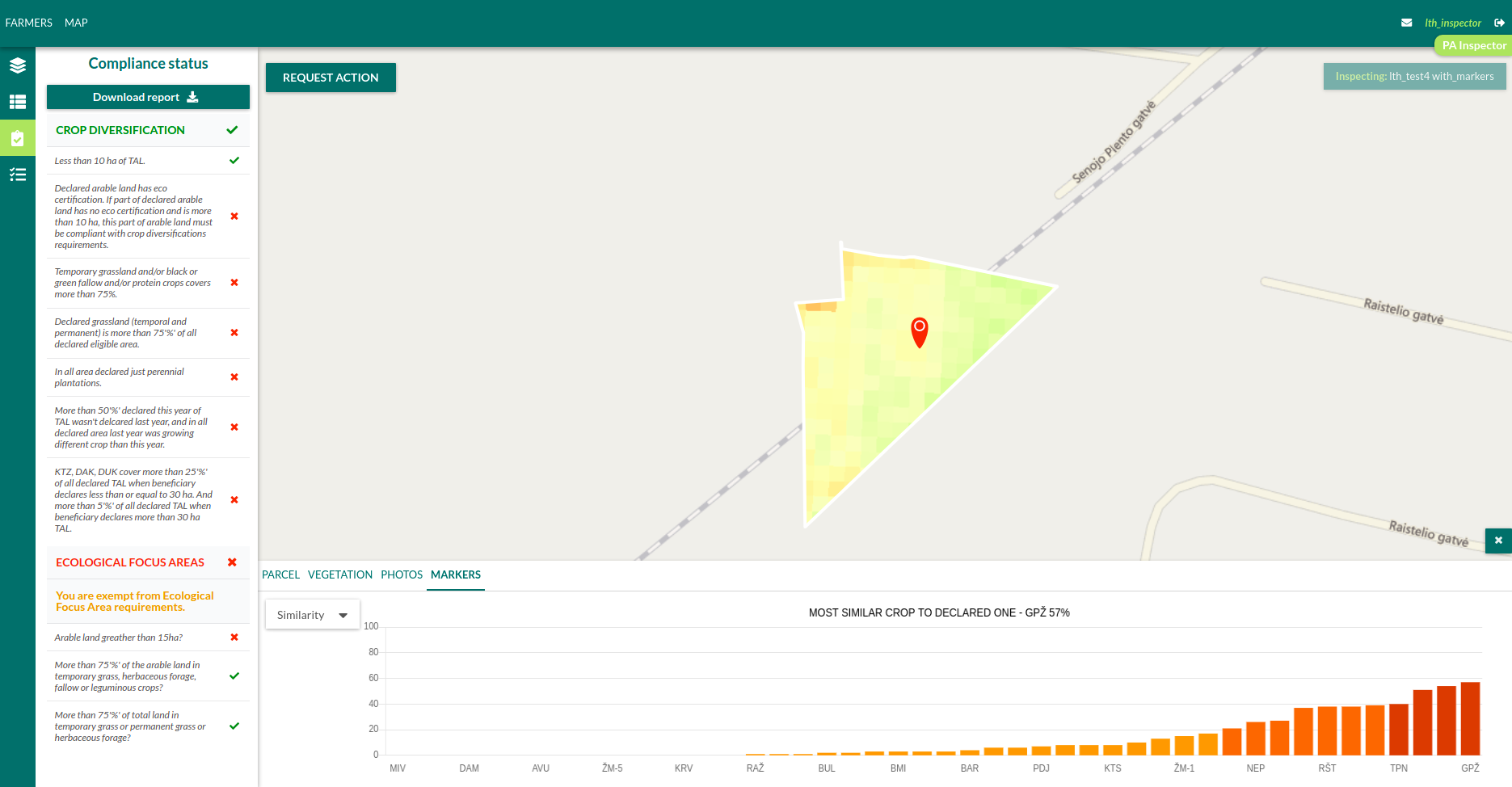Click the NEP label on chart axis
The width and height of the screenshot is (1512, 787).
1255,768
